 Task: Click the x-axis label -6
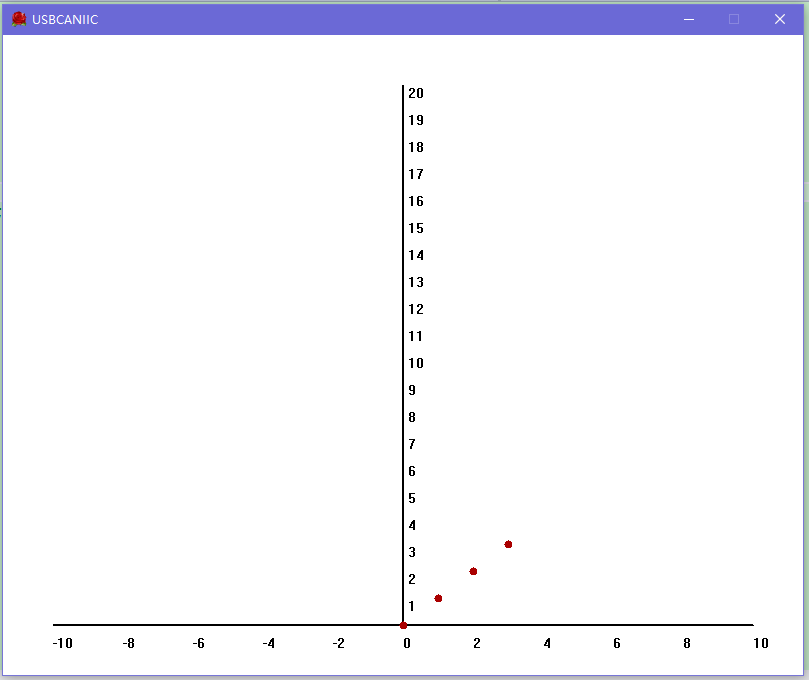point(199,643)
